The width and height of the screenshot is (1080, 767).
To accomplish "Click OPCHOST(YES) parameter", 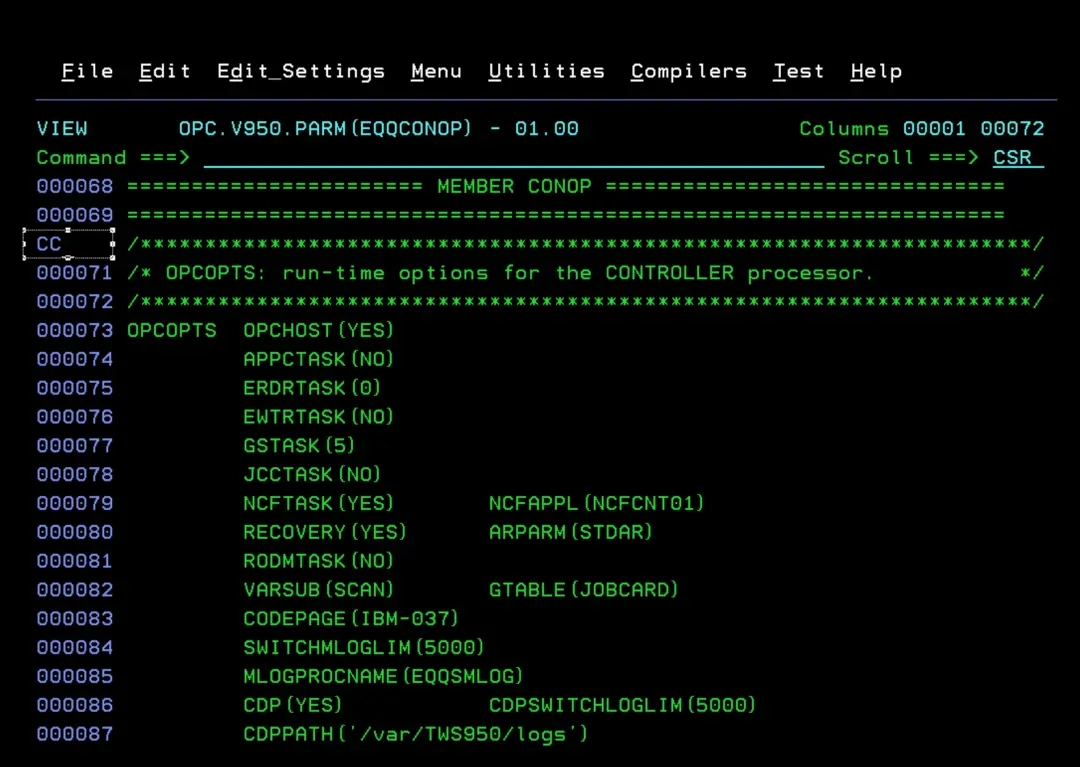I will (x=318, y=331).
